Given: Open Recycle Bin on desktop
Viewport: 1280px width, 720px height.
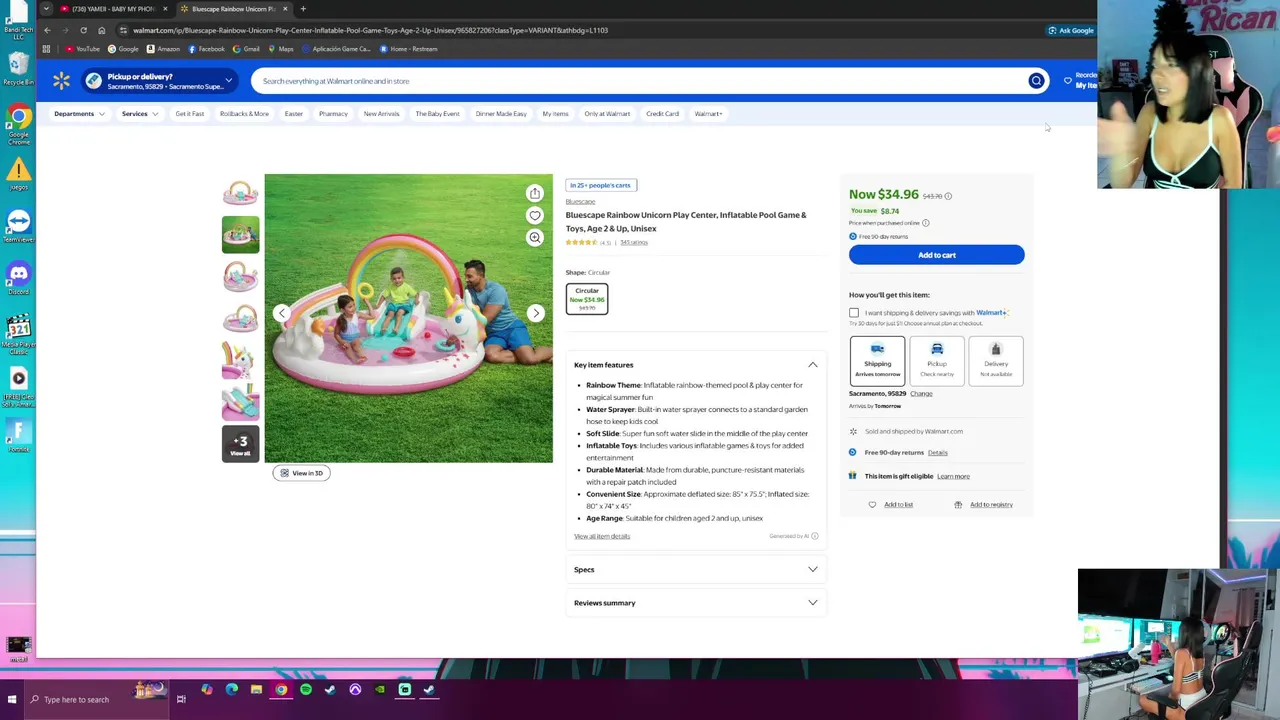Looking at the screenshot, I should pos(18,70).
